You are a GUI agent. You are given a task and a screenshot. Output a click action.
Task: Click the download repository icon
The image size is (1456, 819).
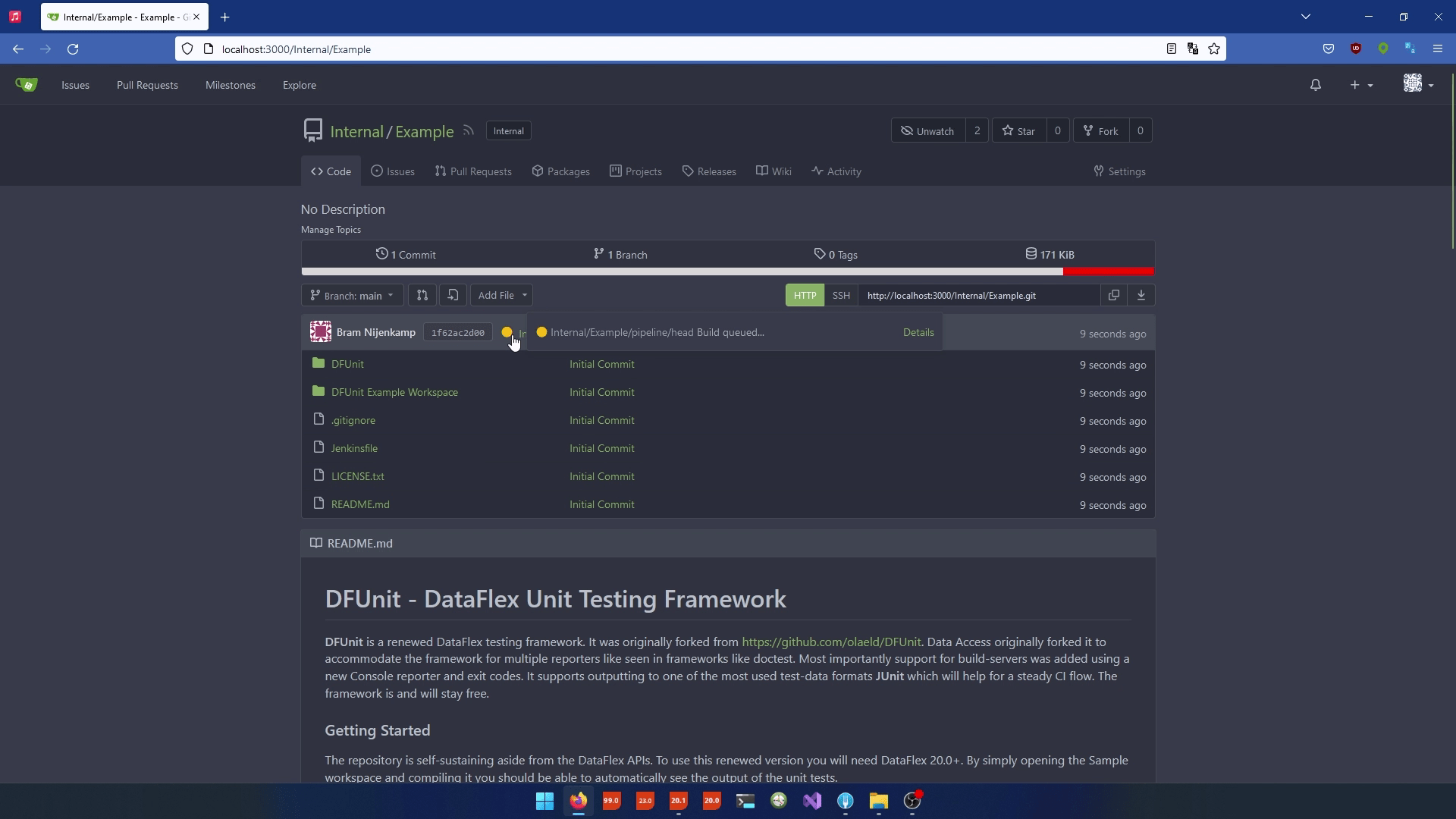tap(1141, 295)
